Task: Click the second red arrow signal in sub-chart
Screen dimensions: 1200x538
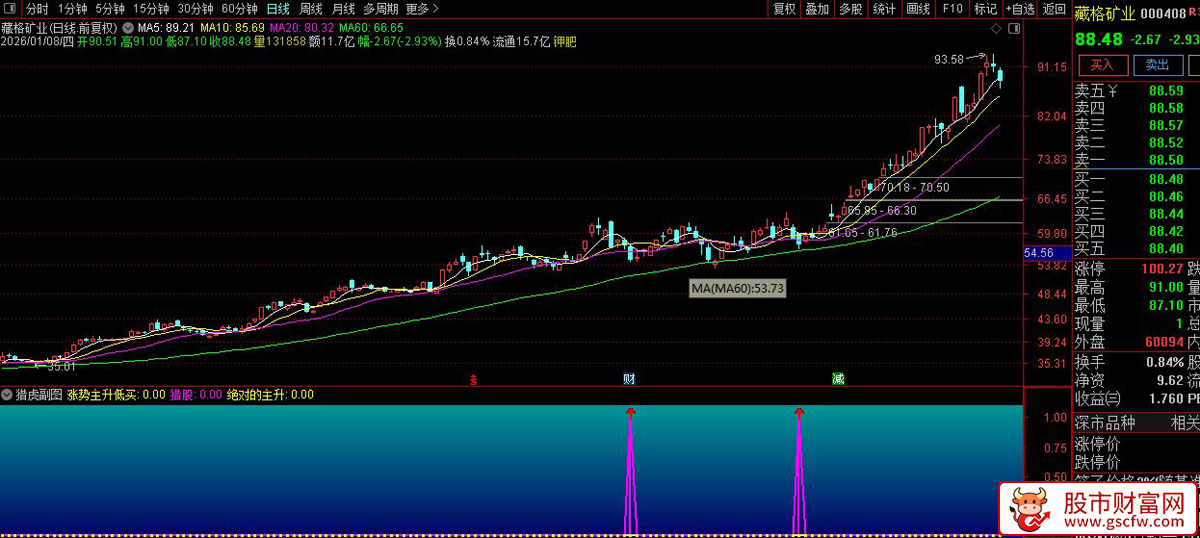Action: click(799, 411)
